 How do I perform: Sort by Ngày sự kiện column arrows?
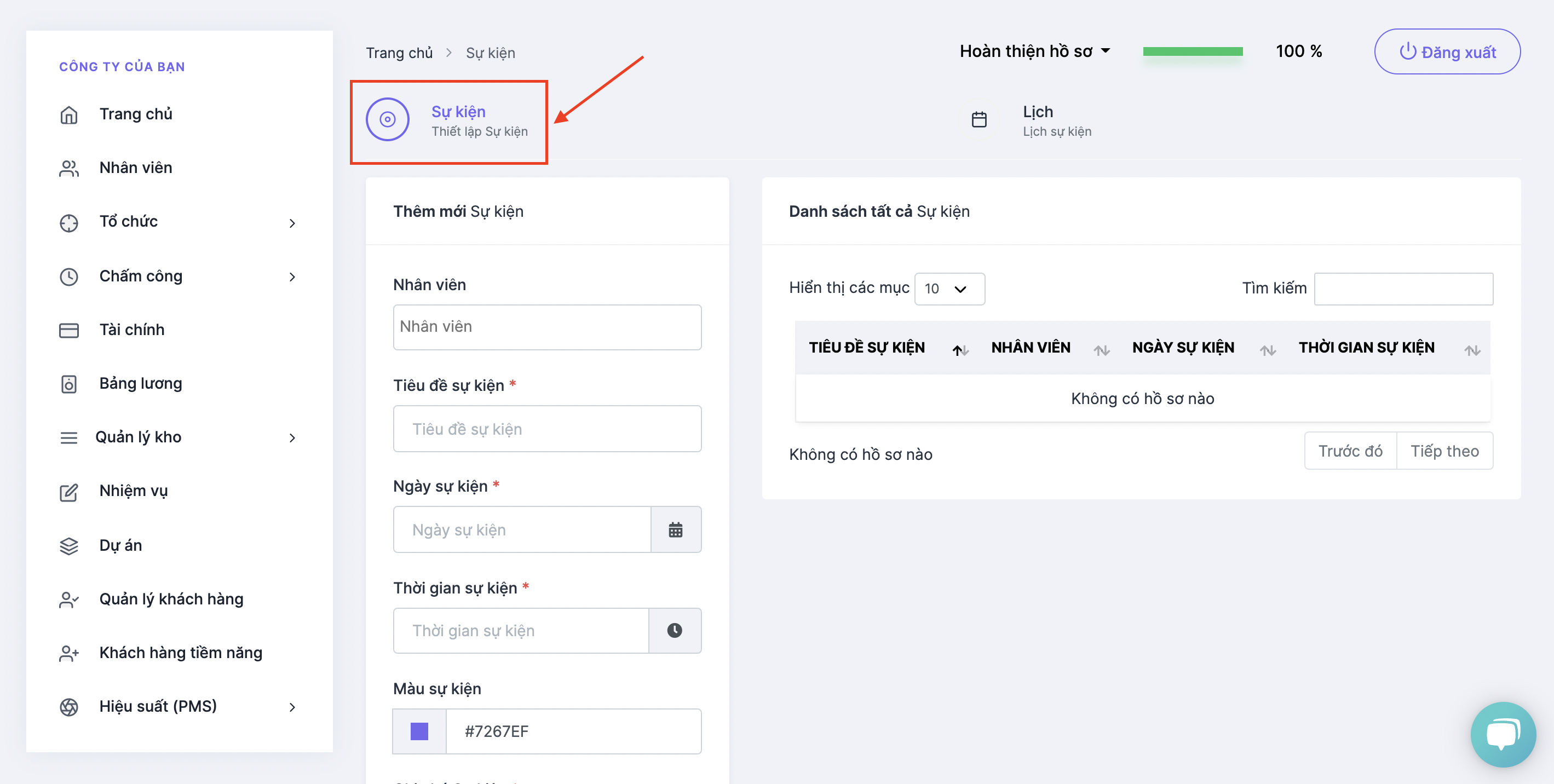[1268, 350]
